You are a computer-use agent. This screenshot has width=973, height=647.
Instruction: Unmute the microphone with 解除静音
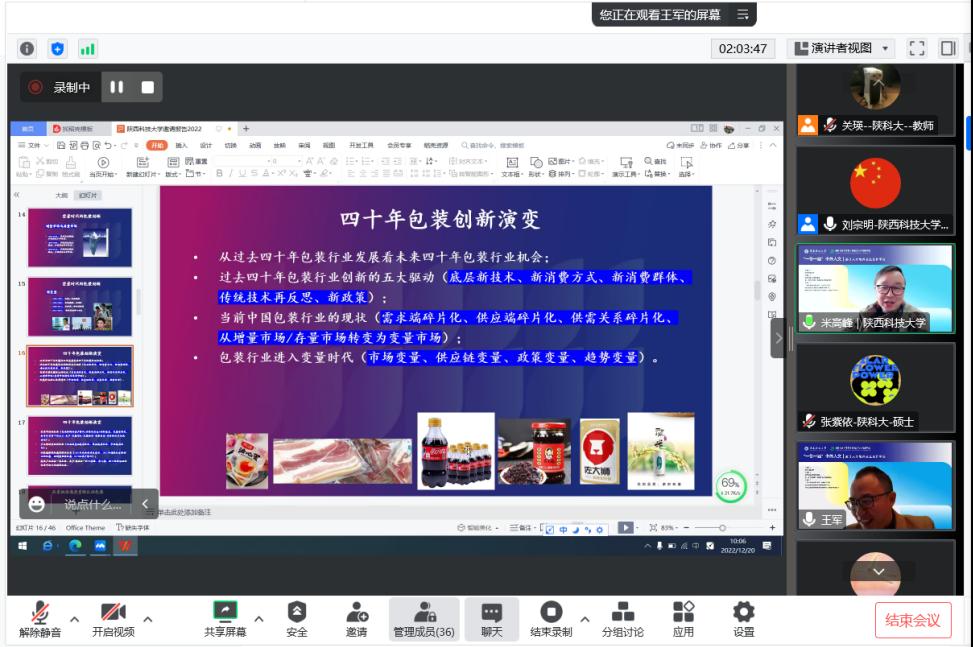[40, 619]
